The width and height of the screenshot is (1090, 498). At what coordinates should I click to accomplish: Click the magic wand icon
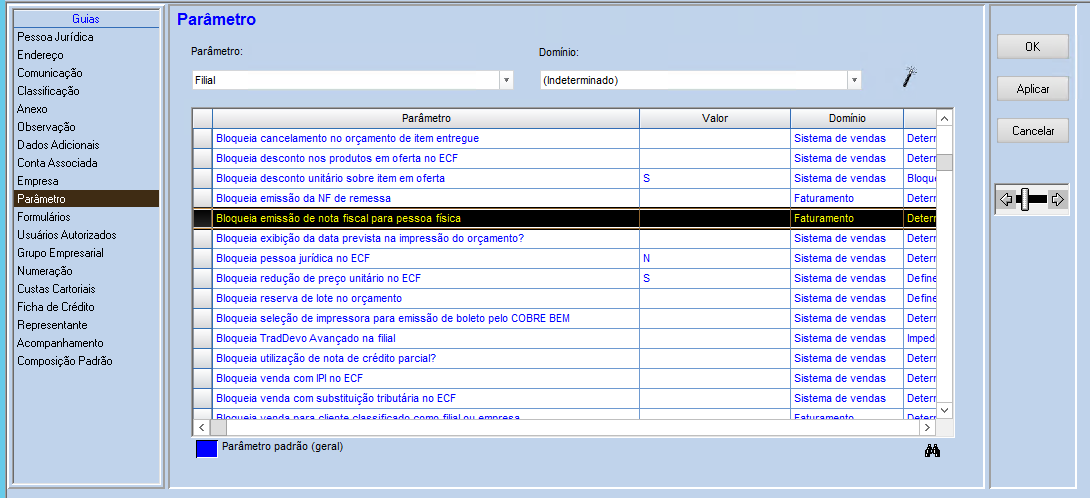(909, 78)
